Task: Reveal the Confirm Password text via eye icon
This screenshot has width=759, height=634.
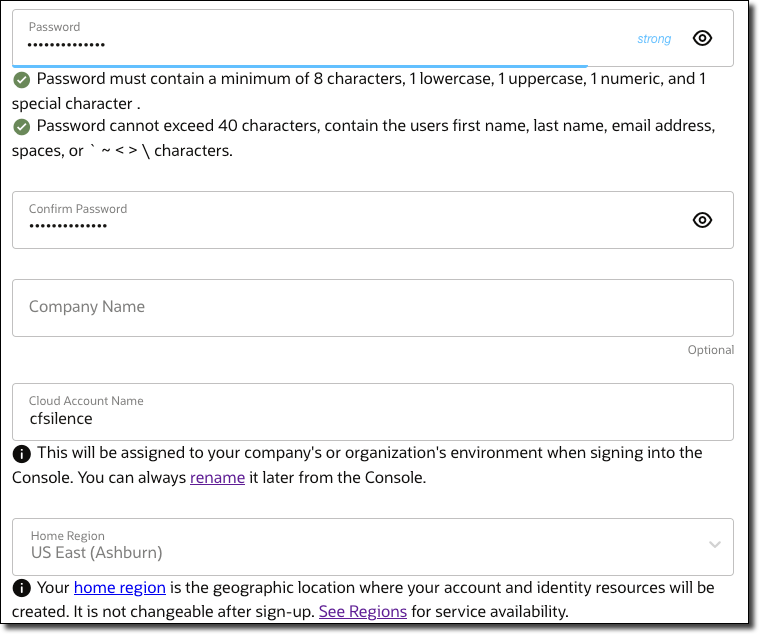Action: point(703,220)
